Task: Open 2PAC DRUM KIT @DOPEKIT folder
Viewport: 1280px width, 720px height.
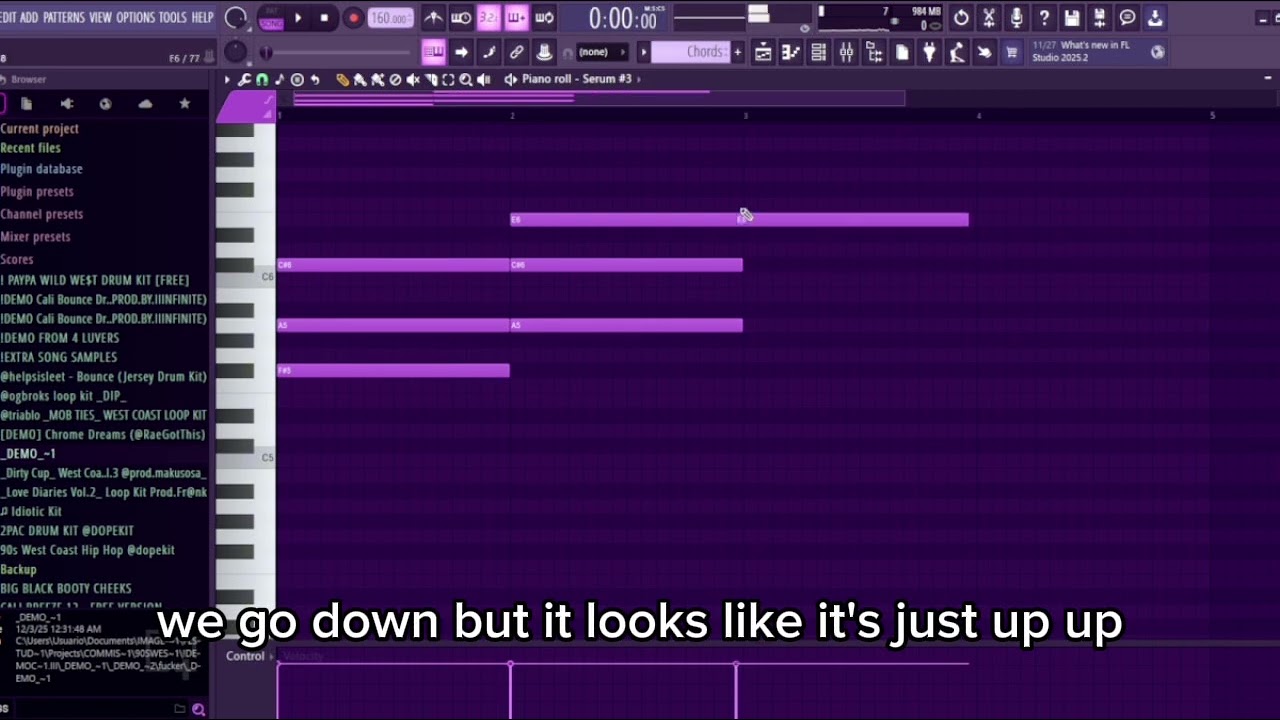Action: point(67,531)
